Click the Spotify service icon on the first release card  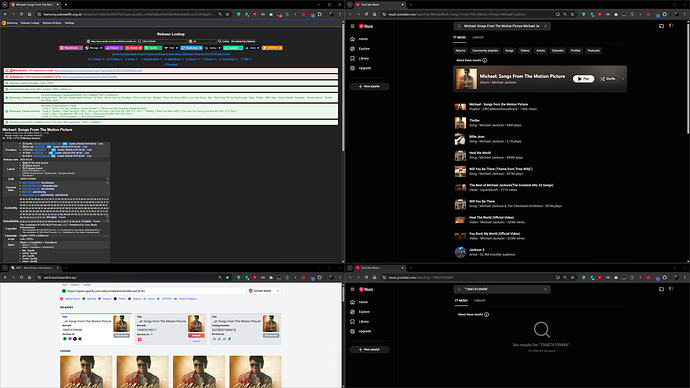pyautogui.click(x=65, y=339)
